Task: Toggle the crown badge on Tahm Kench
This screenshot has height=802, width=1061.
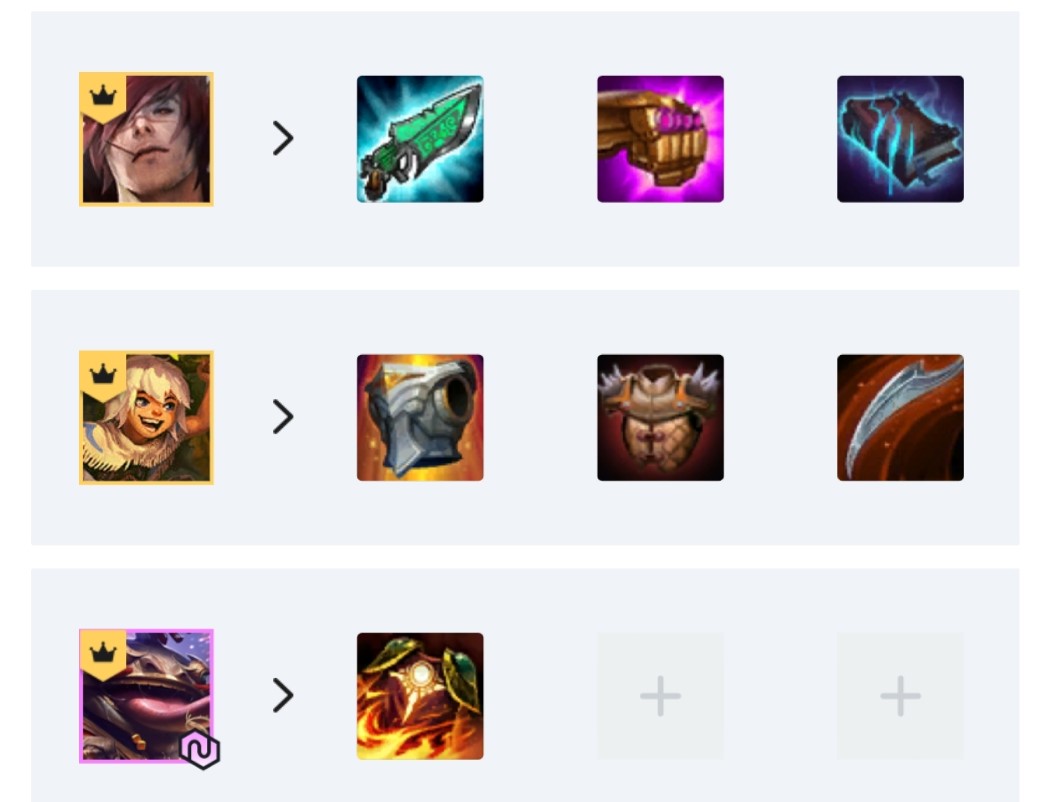Action: [x=103, y=654]
